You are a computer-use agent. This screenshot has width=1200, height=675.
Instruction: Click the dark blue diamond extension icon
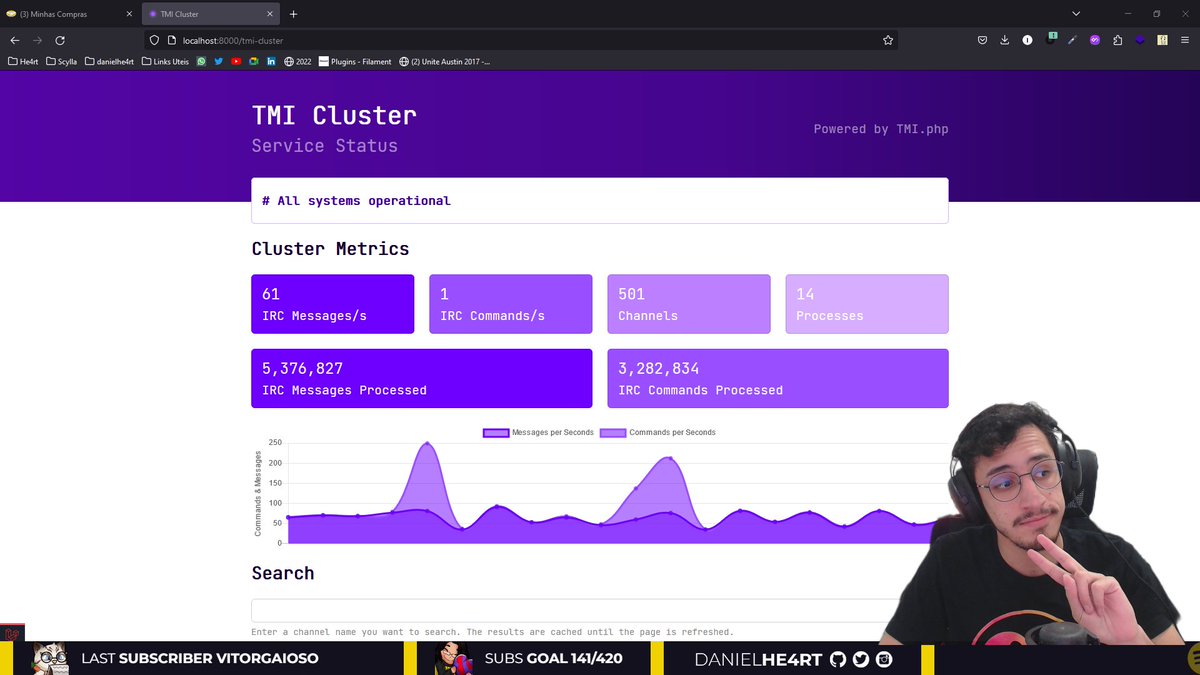click(1139, 40)
